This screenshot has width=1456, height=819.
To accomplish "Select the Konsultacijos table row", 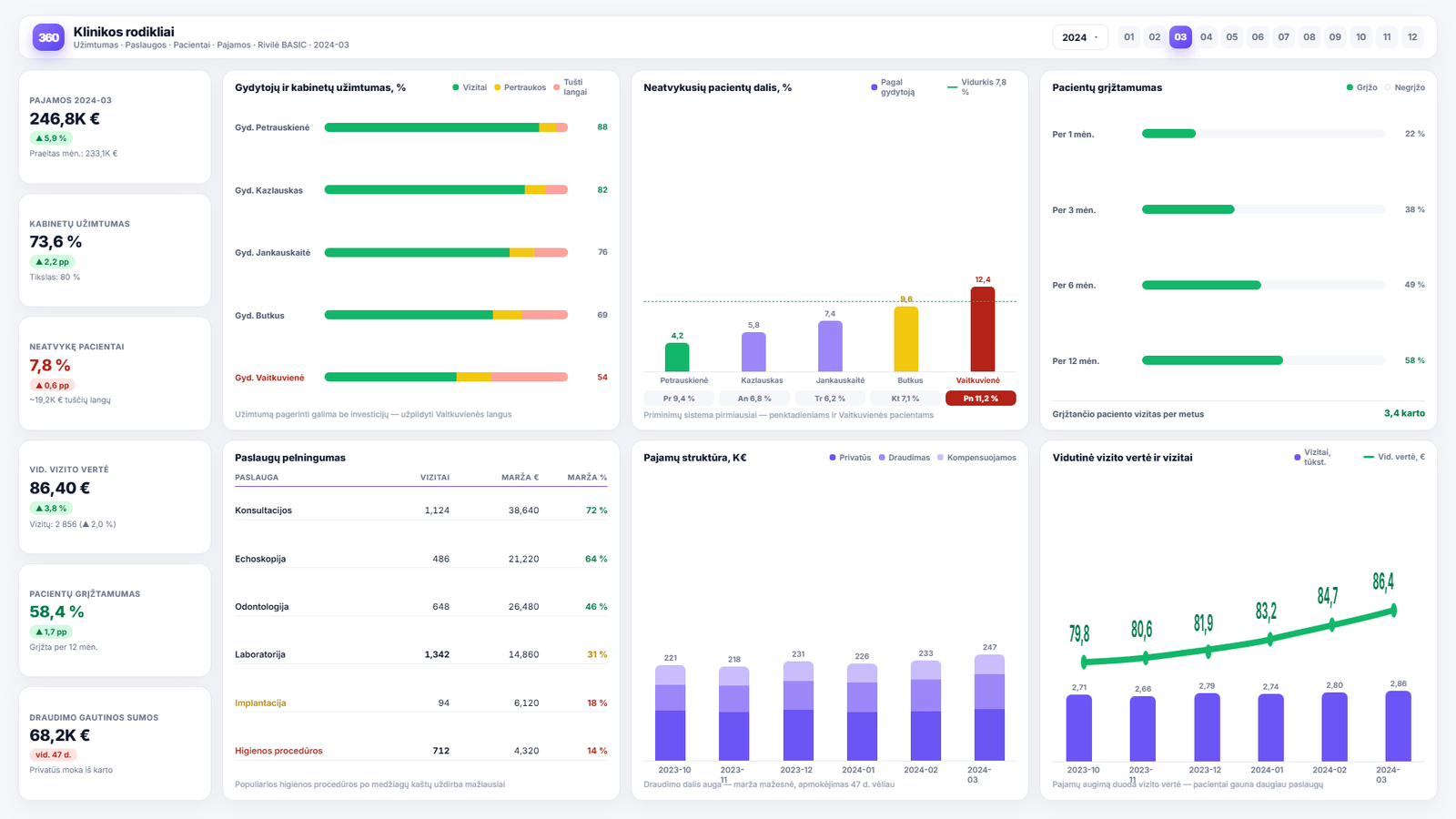I will pos(420,511).
